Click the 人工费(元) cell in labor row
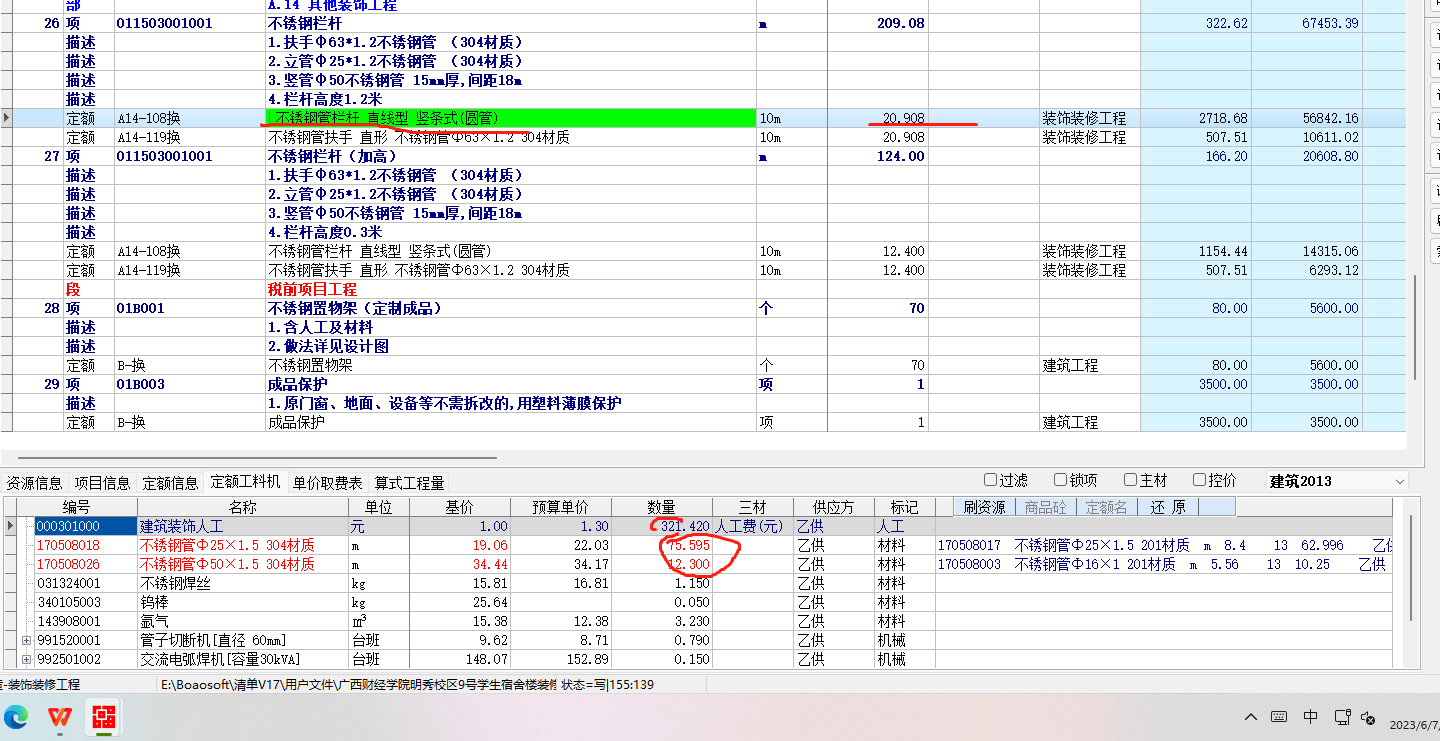 coord(752,526)
